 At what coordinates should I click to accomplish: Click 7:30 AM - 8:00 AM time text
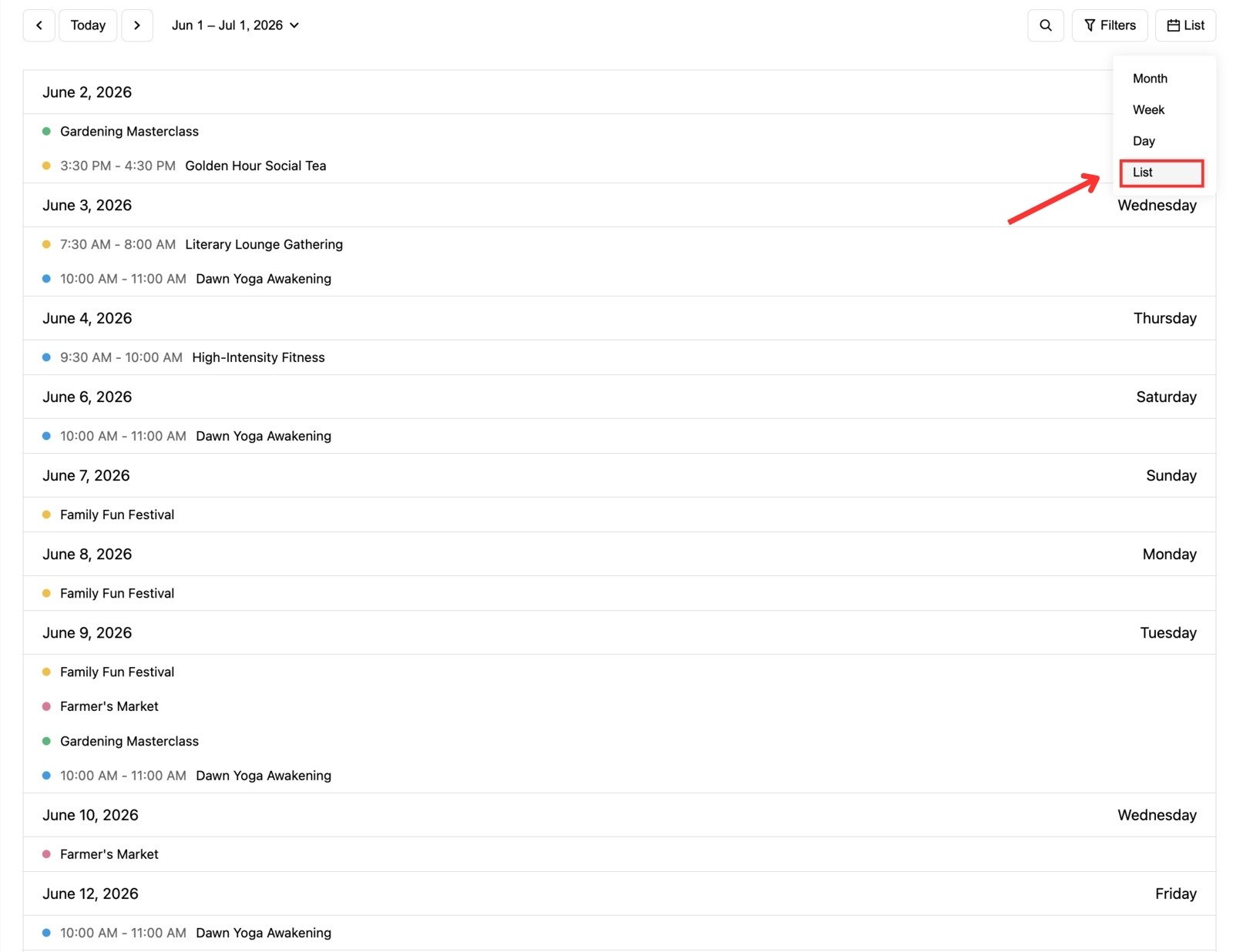(118, 244)
